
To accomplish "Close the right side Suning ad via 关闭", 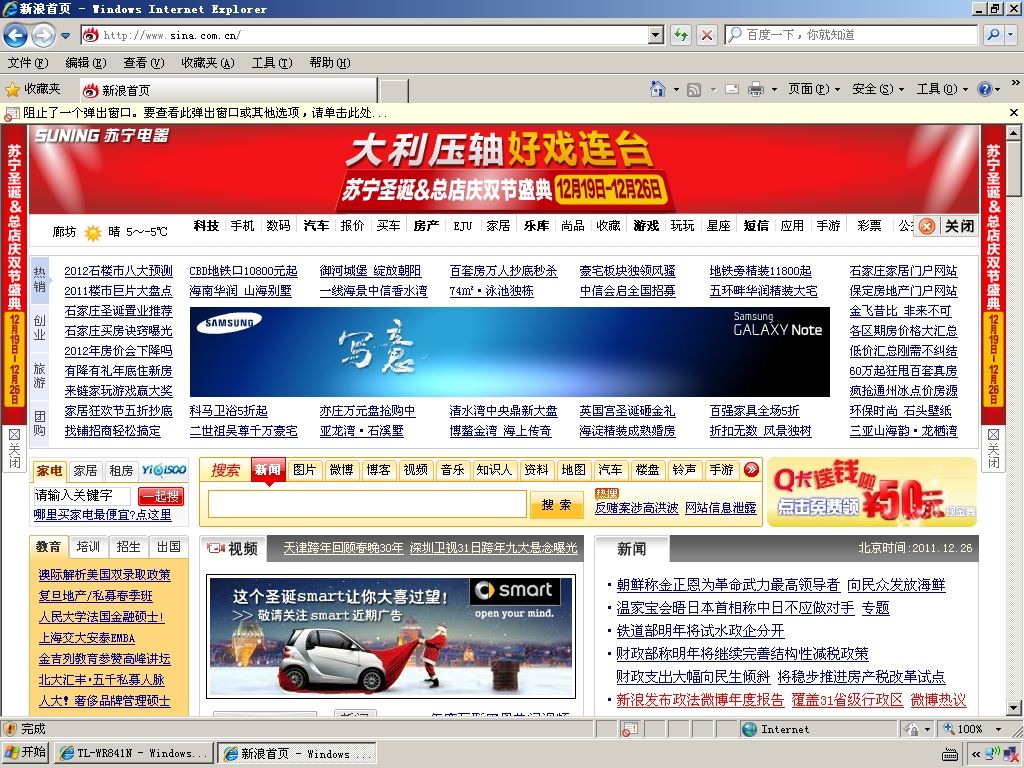I will (x=993, y=448).
